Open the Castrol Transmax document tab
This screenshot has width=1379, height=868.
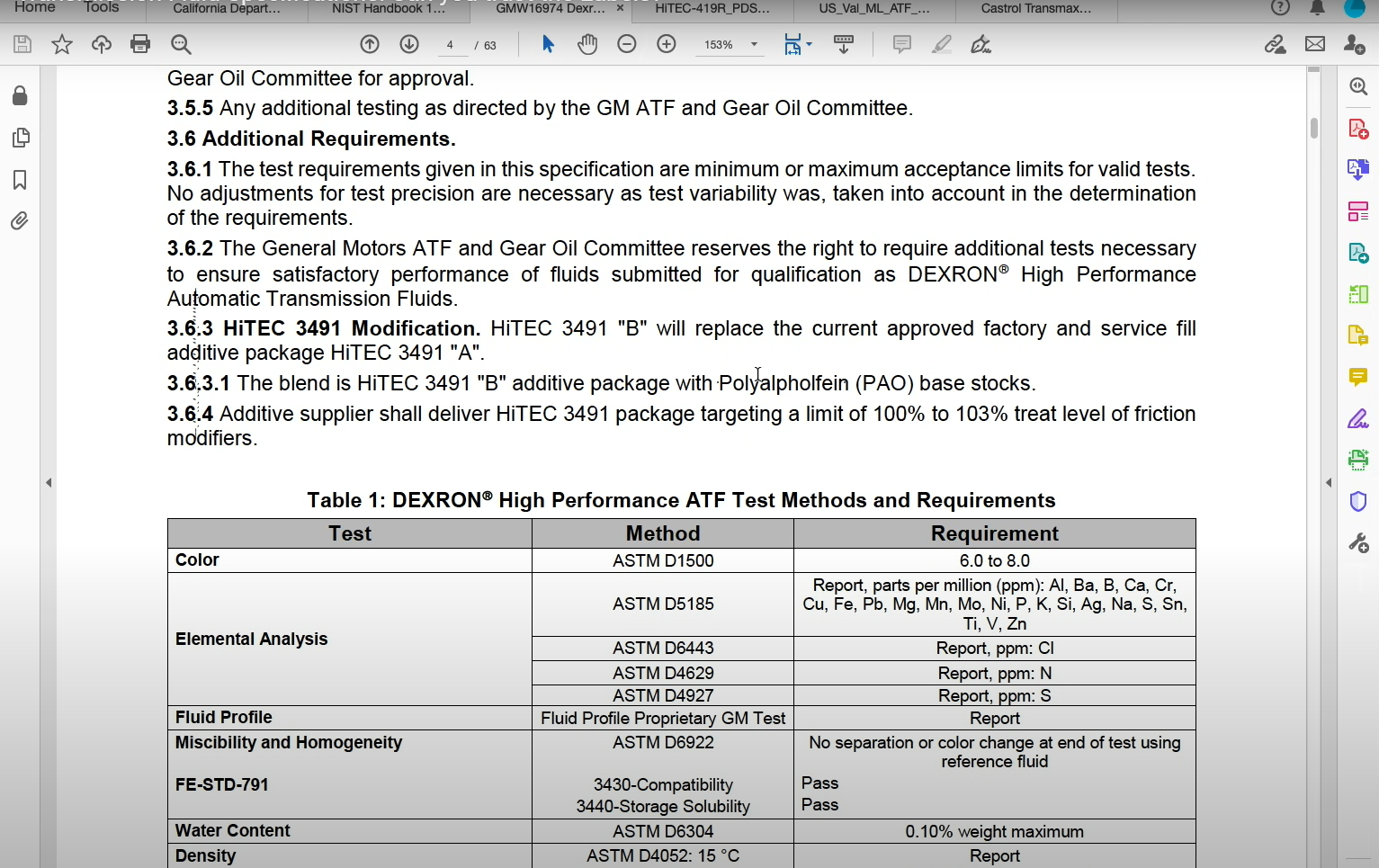[x=1036, y=9]
